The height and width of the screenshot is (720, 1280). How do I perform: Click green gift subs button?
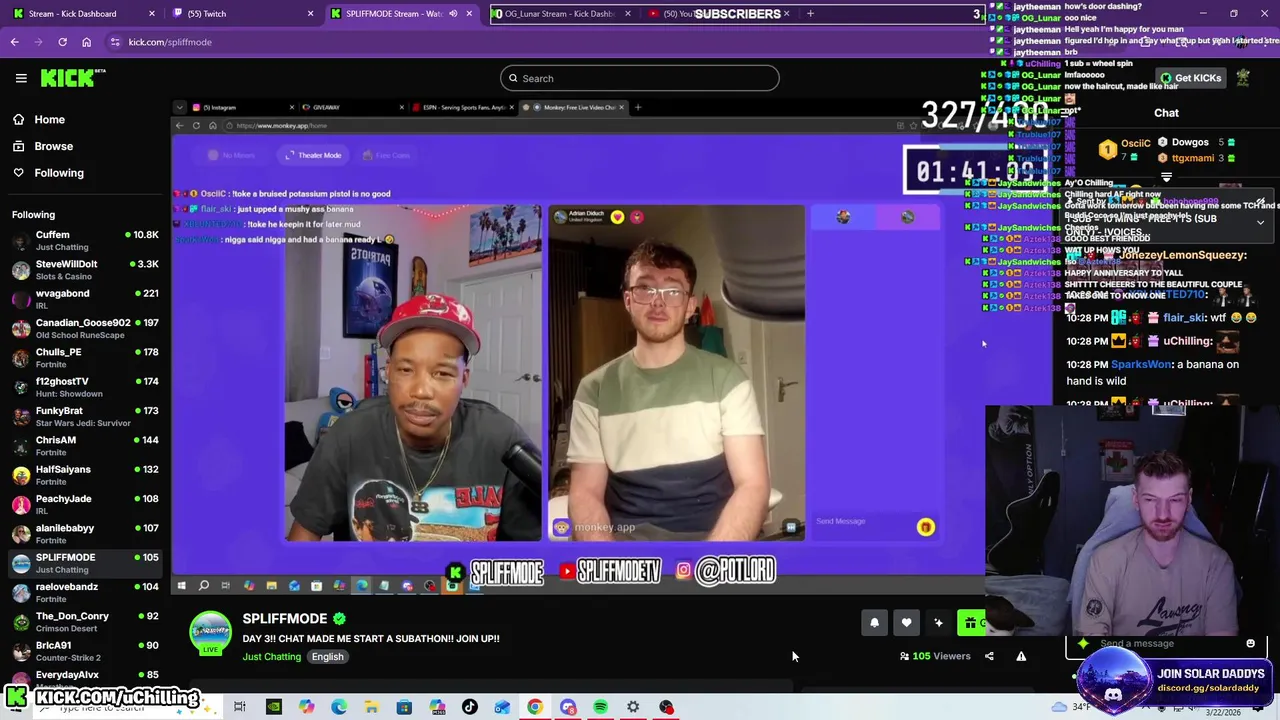click(971, 623)
